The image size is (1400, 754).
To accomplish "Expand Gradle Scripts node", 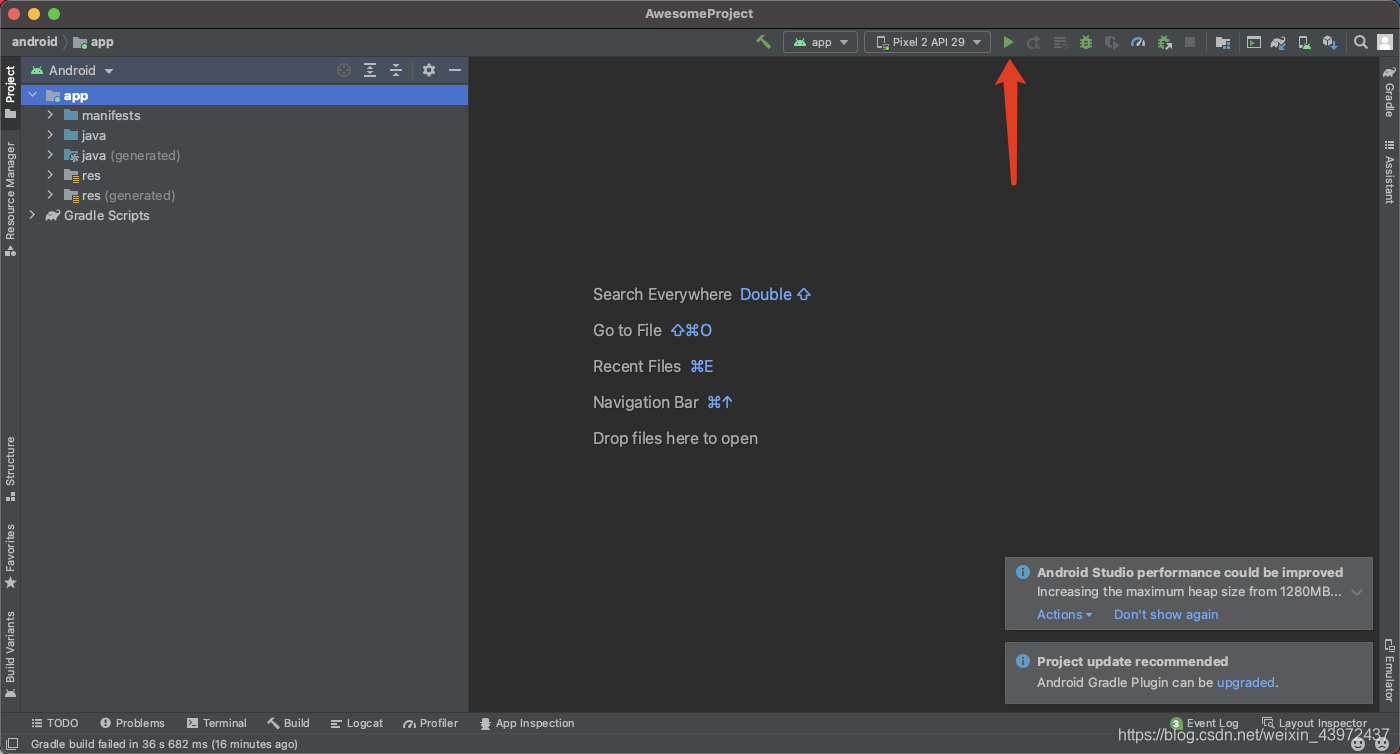I will (x=33, y=215).
